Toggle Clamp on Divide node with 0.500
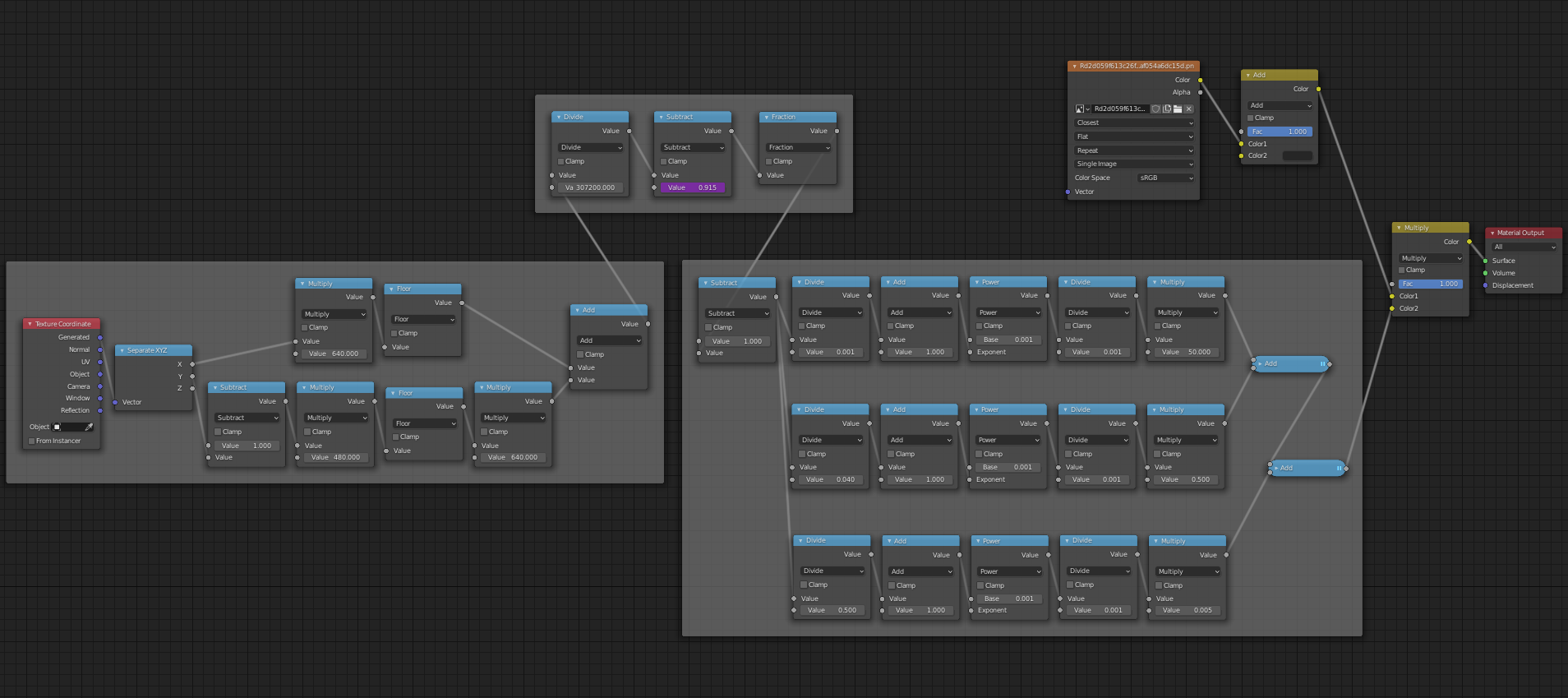 (805, 585)
